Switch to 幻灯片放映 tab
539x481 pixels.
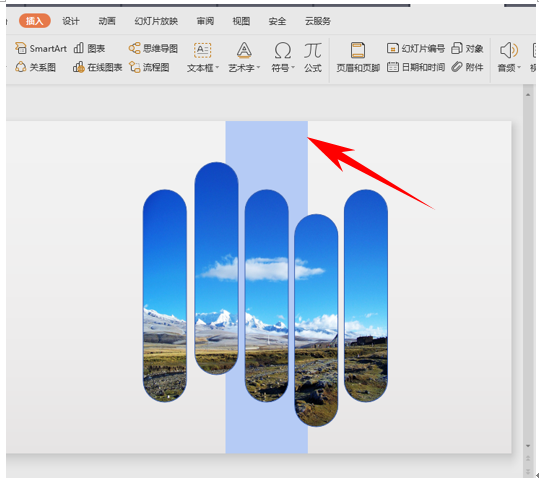[156, 21]
